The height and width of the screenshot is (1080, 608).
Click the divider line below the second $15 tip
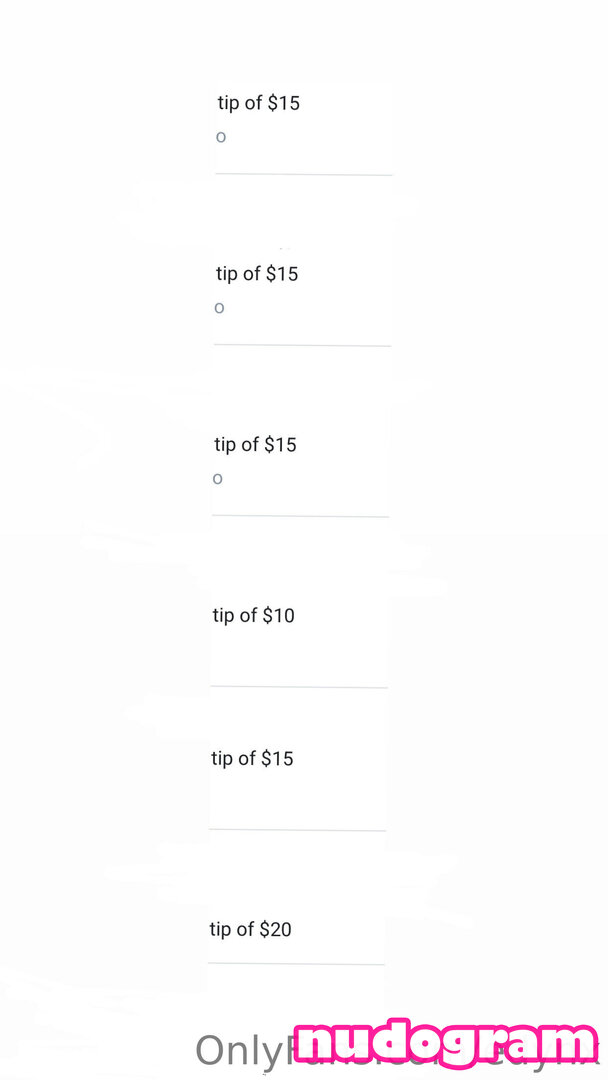[302, 346]
